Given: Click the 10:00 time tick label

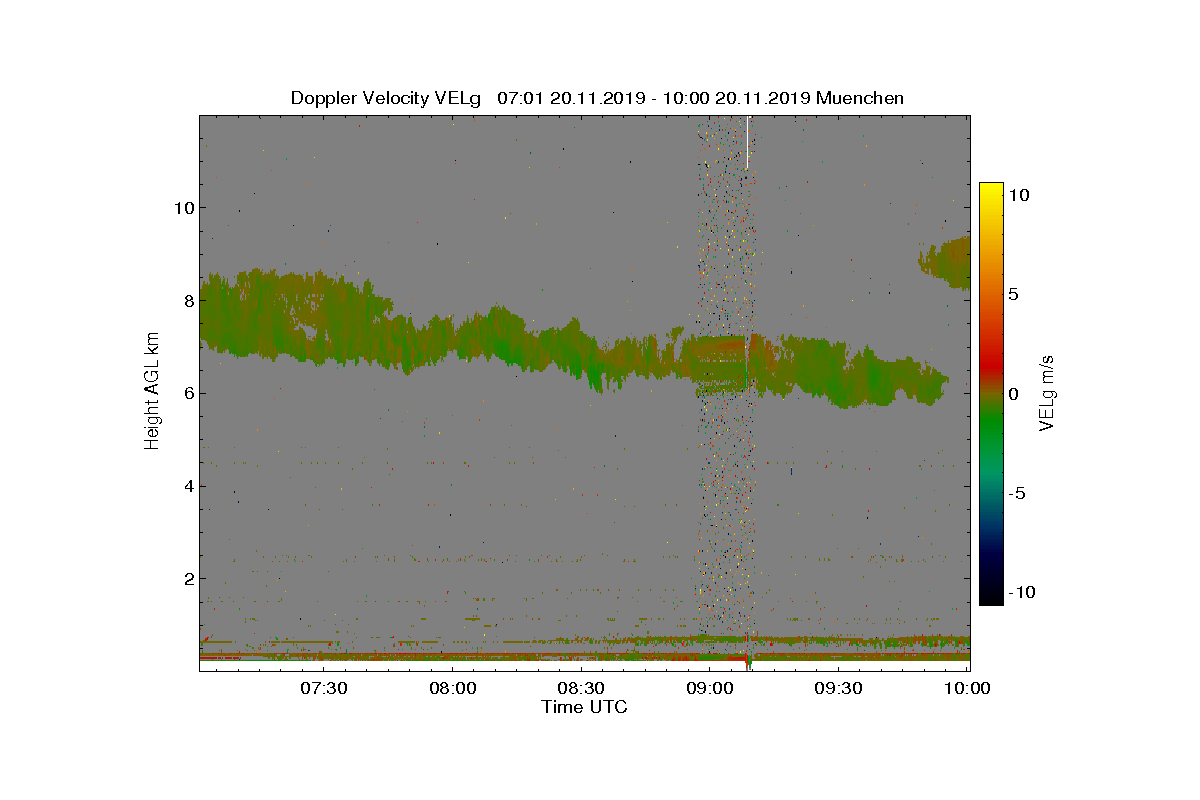Looking at the screenshot, I should coord(968,689).
